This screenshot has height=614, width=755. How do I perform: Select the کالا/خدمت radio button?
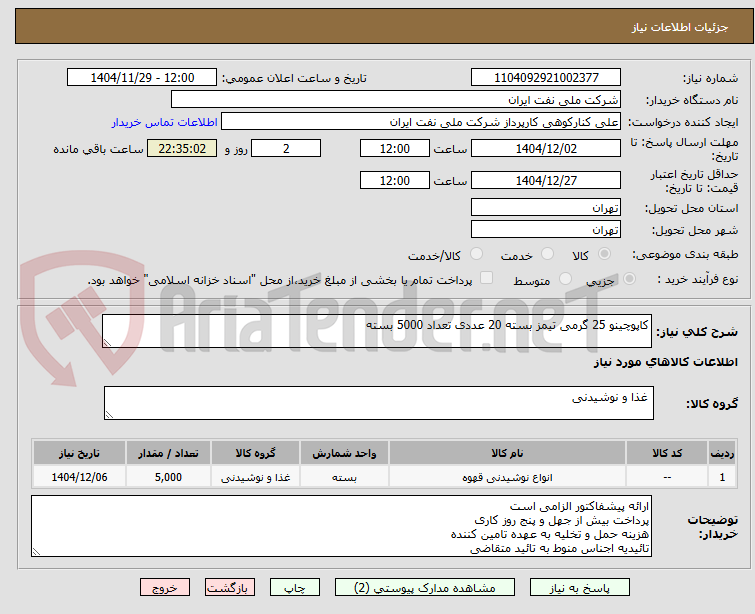[x=476, y=254]
